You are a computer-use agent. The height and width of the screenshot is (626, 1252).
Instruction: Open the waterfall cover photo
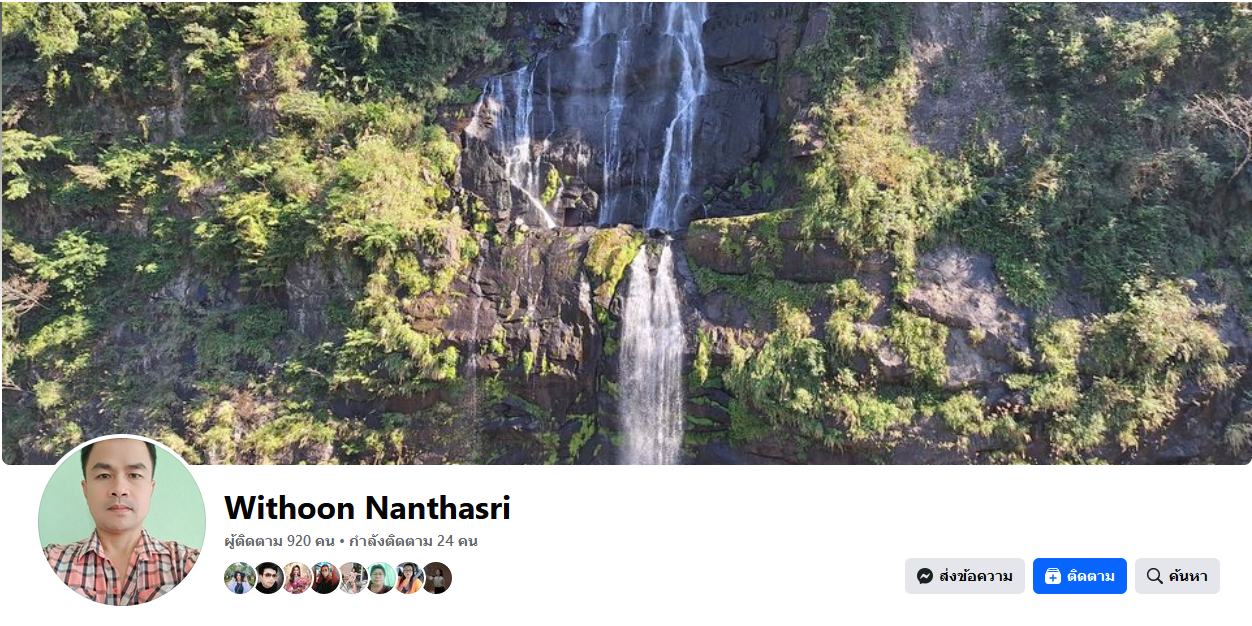(626, 232)
